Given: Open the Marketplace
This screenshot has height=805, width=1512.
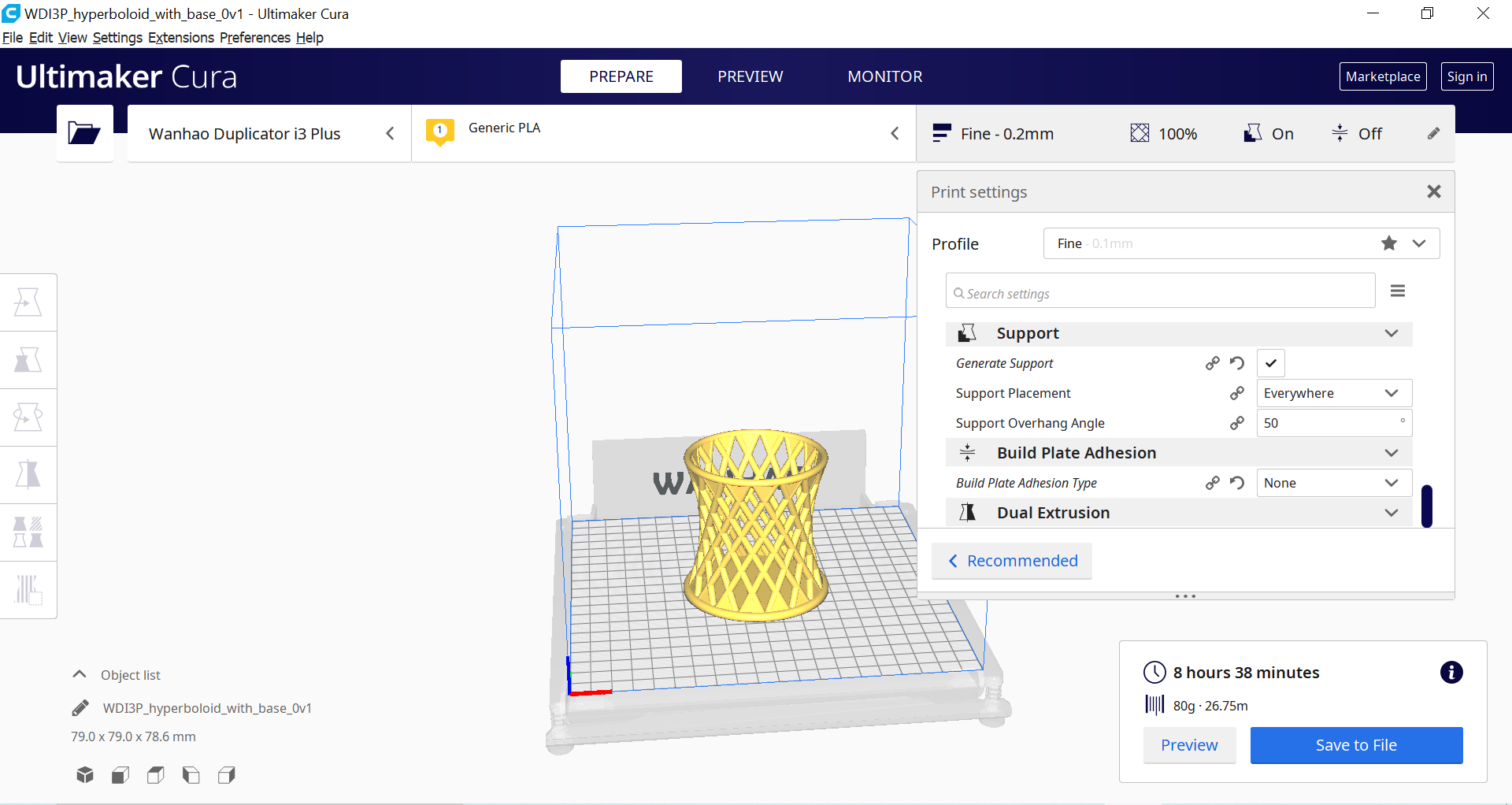Looking at the screenshot, I should pyautogui.click(x=1383, y=76).
